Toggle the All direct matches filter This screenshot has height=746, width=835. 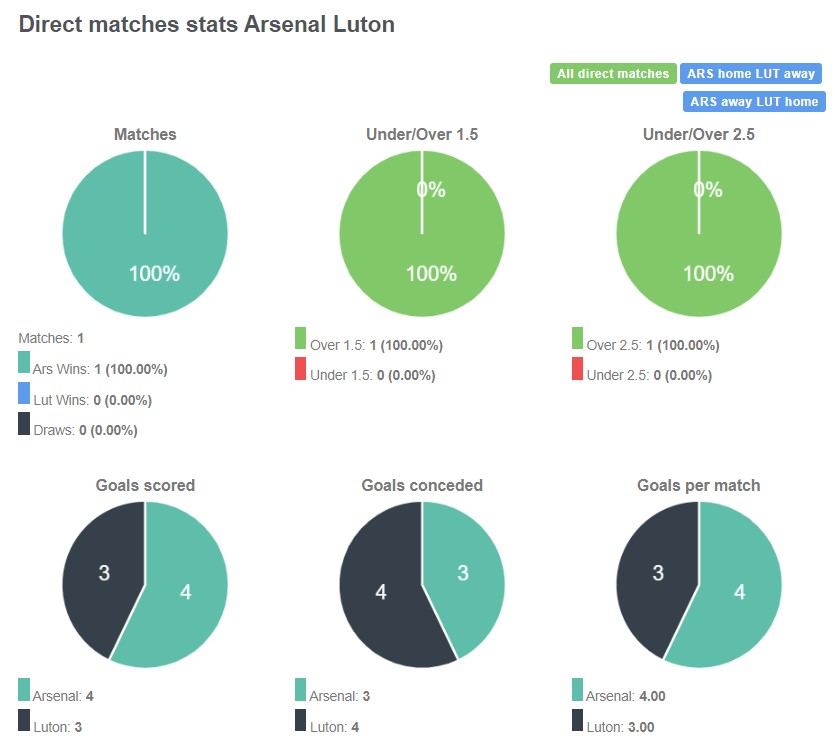point(612,73)
